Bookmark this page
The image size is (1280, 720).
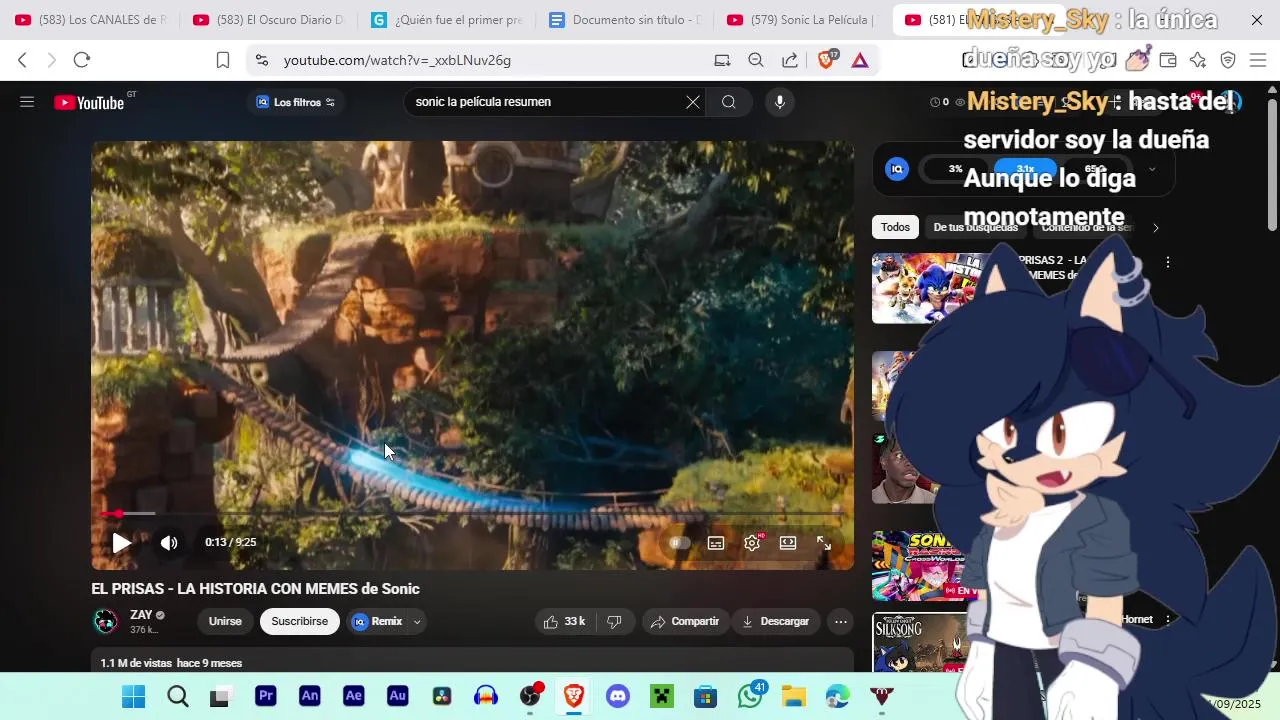[223, 60]
